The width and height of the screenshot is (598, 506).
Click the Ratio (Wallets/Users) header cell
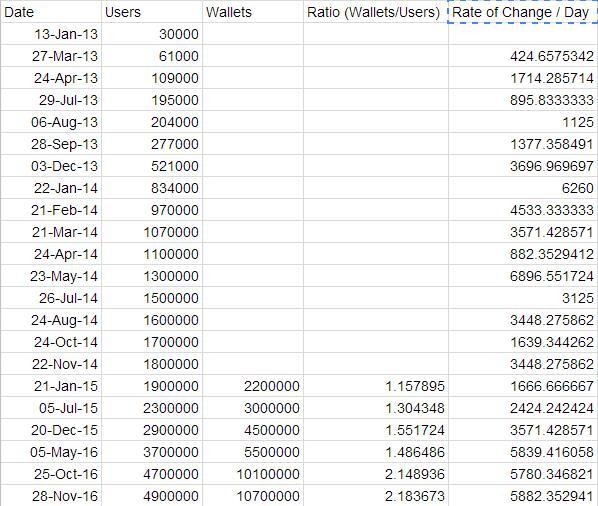376,12
